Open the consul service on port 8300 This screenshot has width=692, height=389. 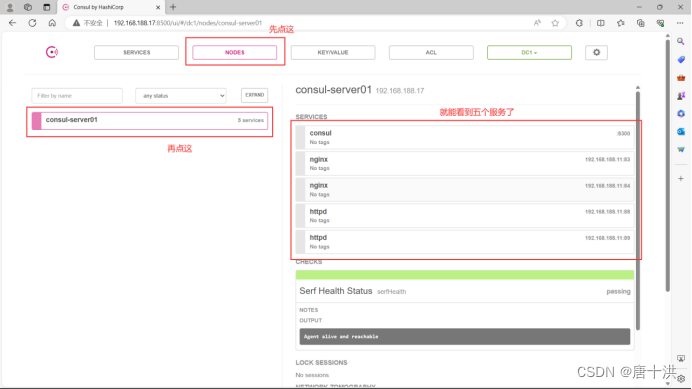(x=465, y=137)
